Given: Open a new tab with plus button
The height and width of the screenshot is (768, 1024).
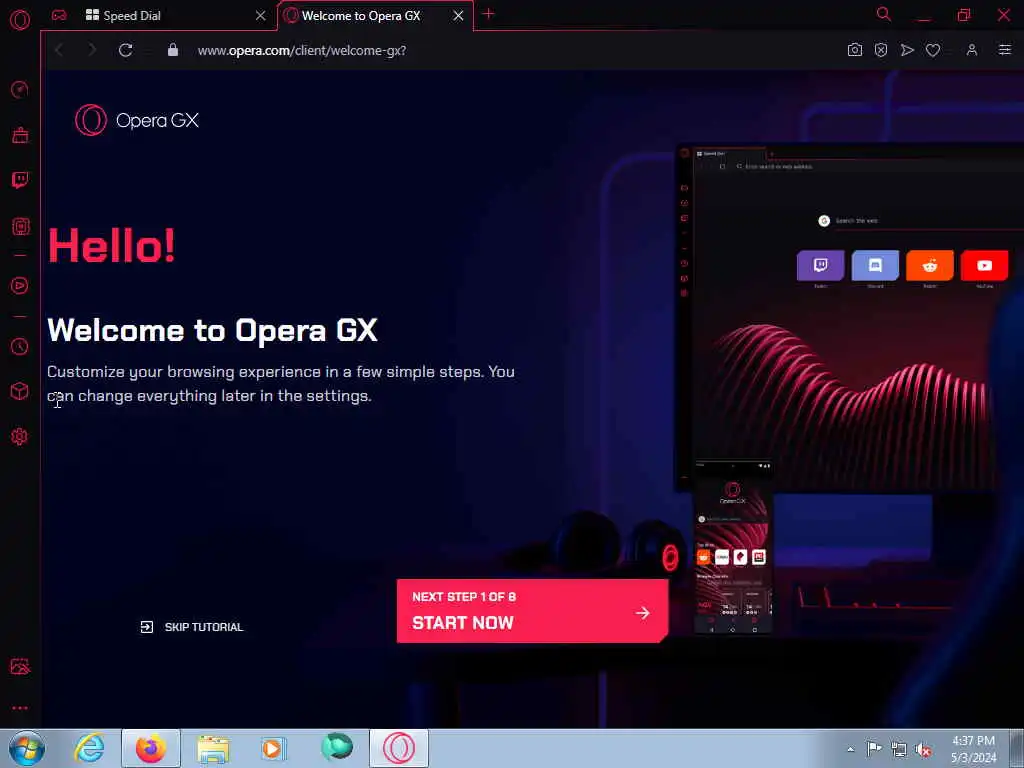Looking at the screenshot, I should click(x=488, y=14).
